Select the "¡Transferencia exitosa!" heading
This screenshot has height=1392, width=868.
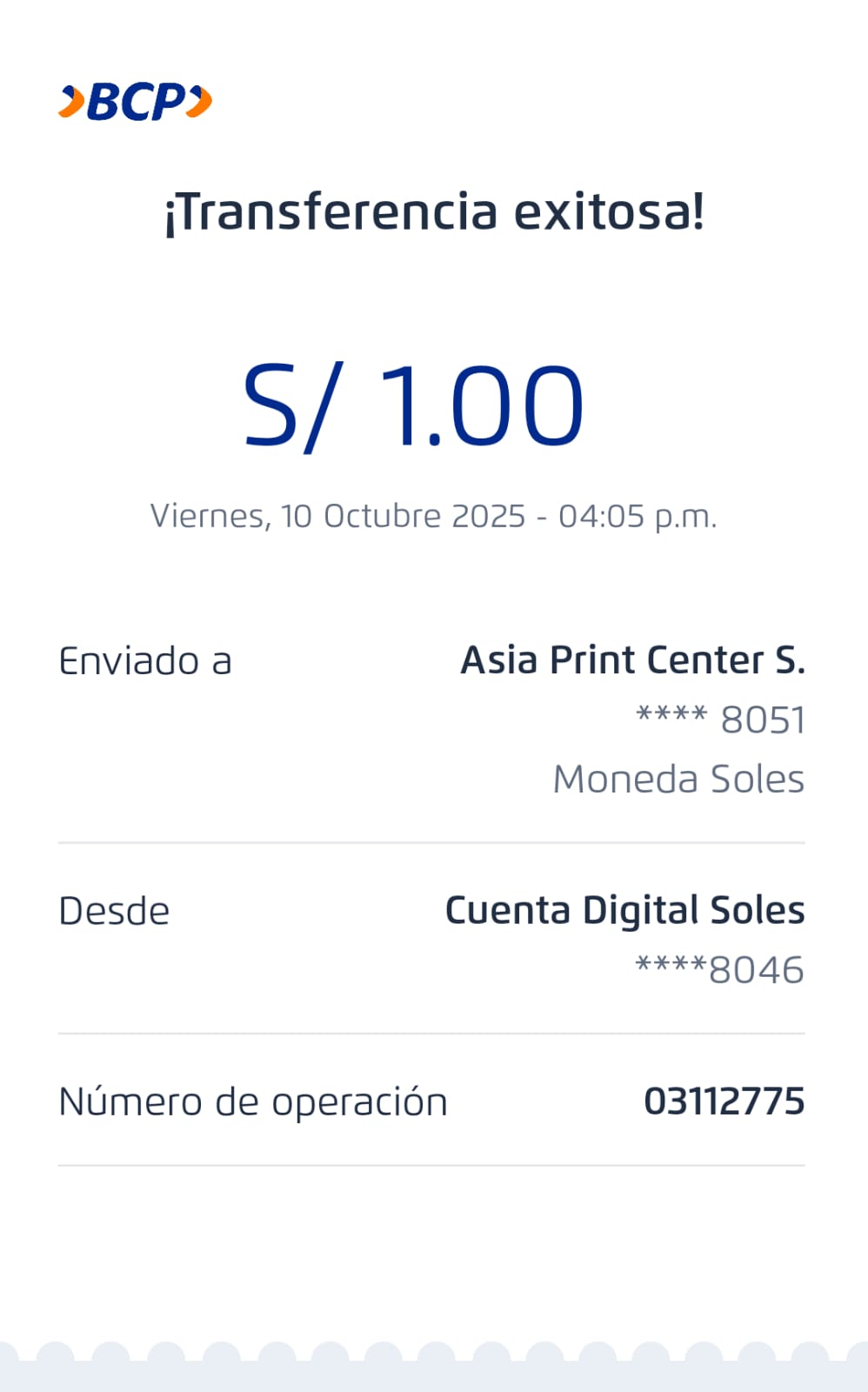tap(434, 212)
